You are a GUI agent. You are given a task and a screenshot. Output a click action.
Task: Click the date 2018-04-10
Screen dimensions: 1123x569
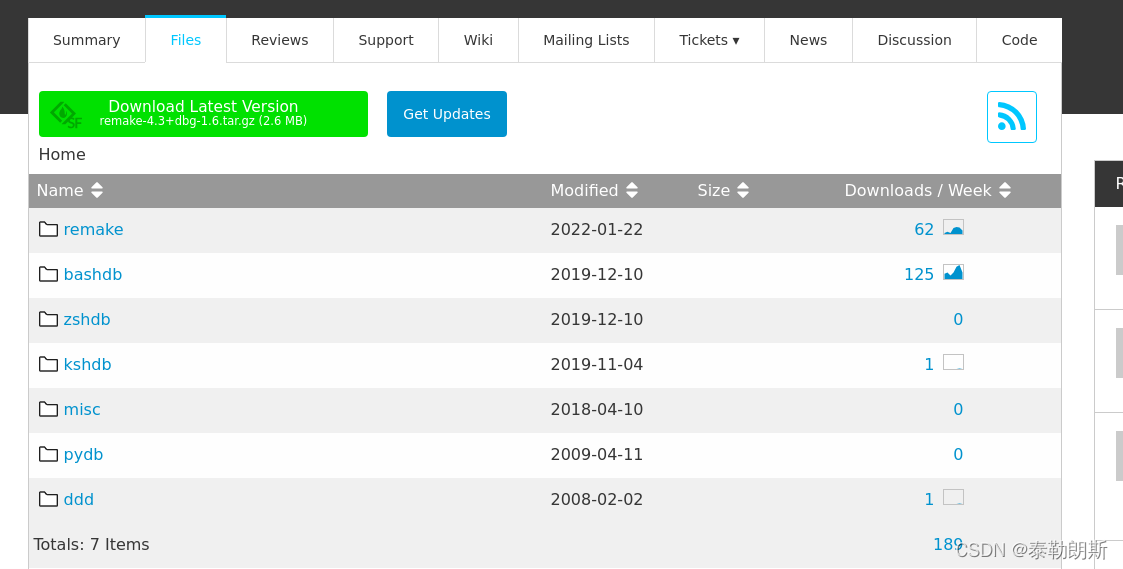597,409
